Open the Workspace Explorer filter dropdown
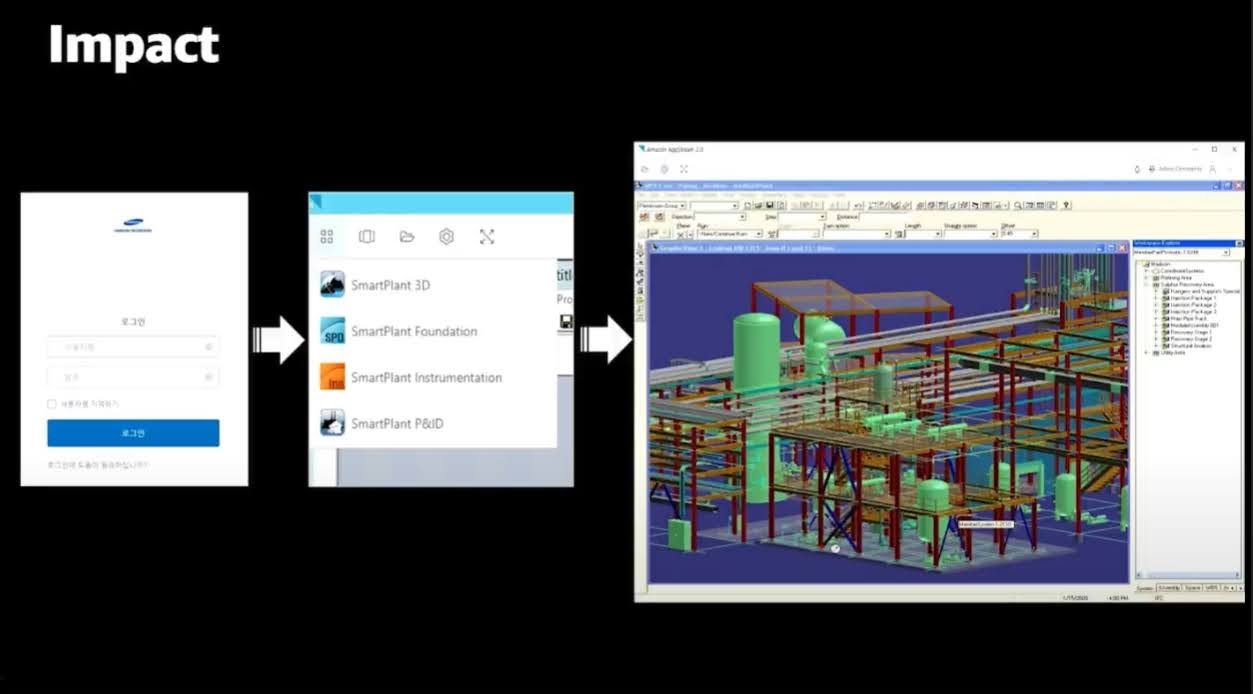Image resolution: width=1253 pixels, height=694 pixels. 1225,253
